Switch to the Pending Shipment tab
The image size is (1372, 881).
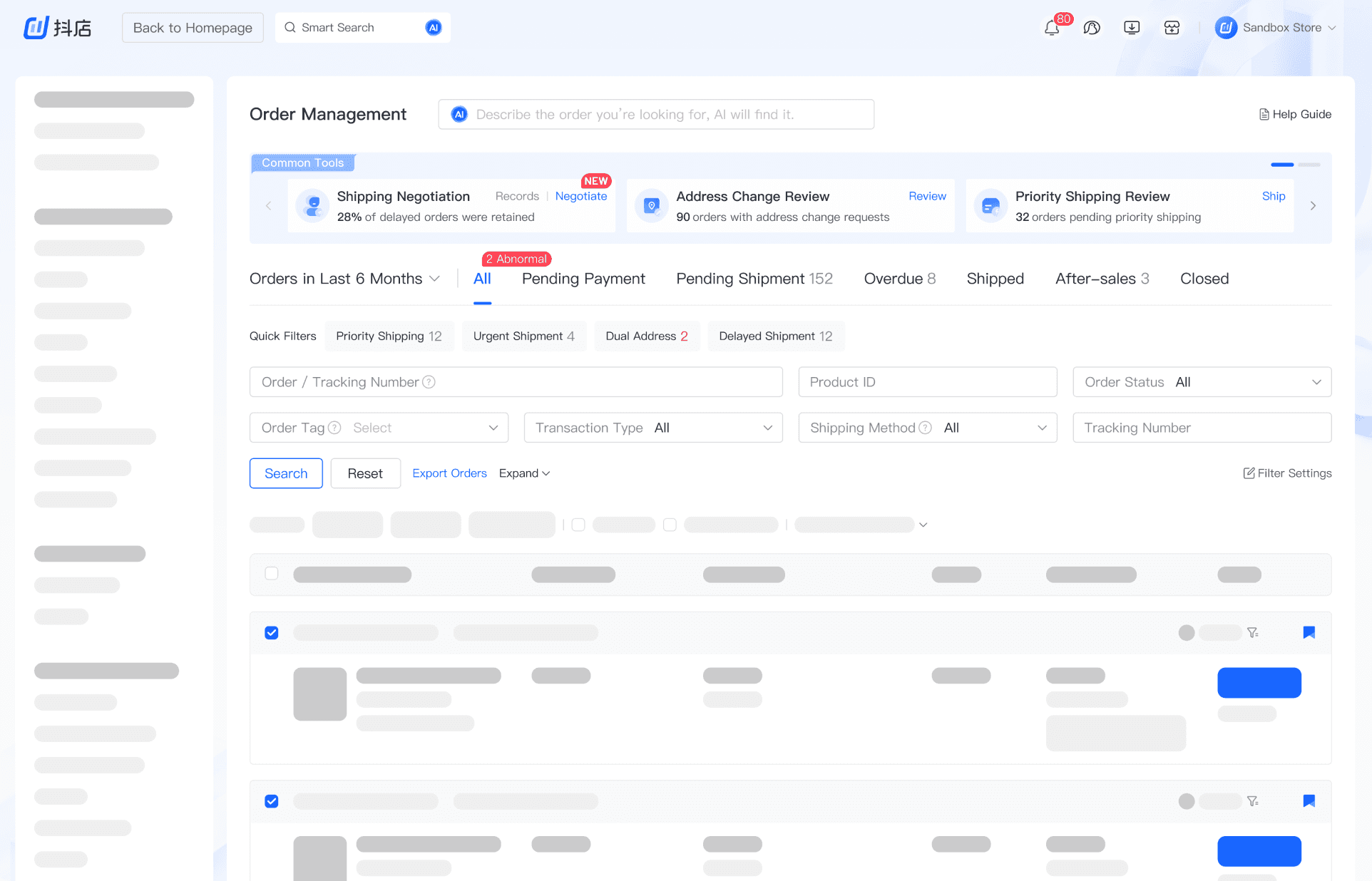[754, 279]
